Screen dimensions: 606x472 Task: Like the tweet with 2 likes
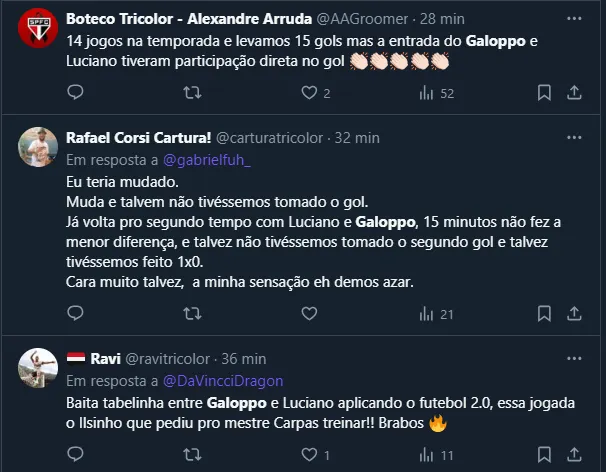(310, 93)
